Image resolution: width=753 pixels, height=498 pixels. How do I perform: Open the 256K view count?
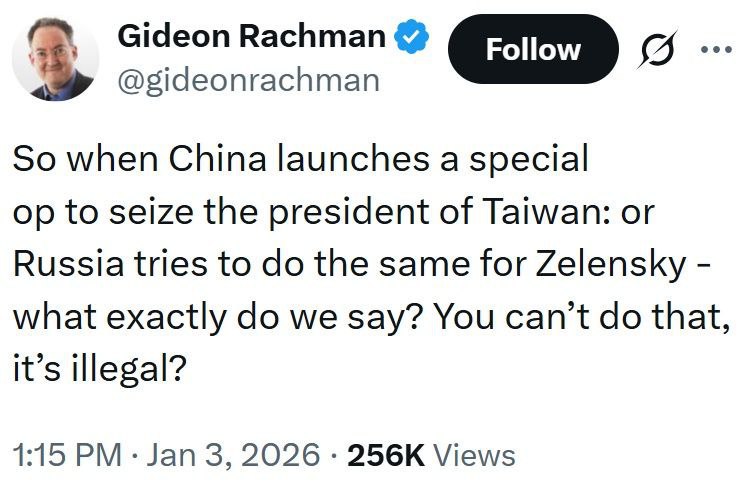point(386,456)
